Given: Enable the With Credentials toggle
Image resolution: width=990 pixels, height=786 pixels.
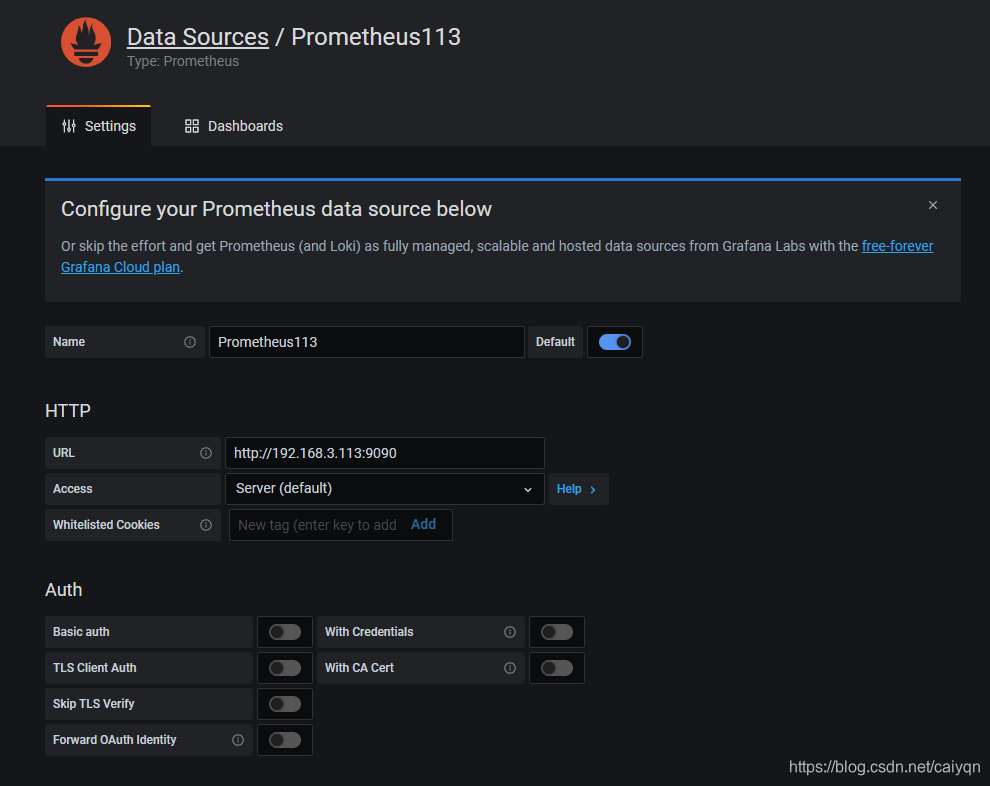Looking at the screenshot, I should [557, 632].
